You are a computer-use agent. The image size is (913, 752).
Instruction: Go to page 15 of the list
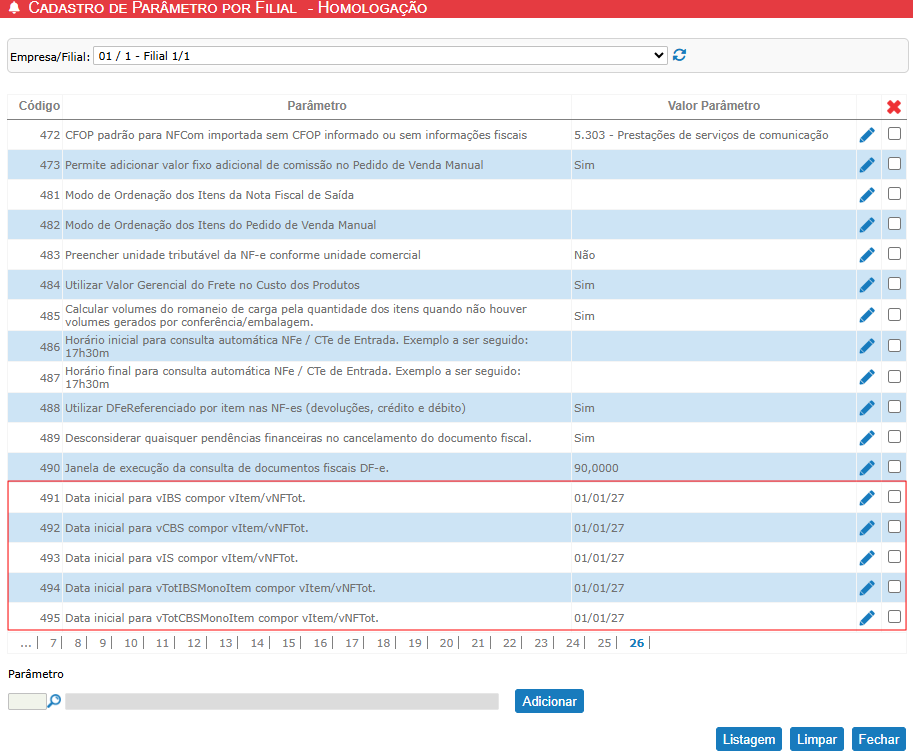[289, 643]
